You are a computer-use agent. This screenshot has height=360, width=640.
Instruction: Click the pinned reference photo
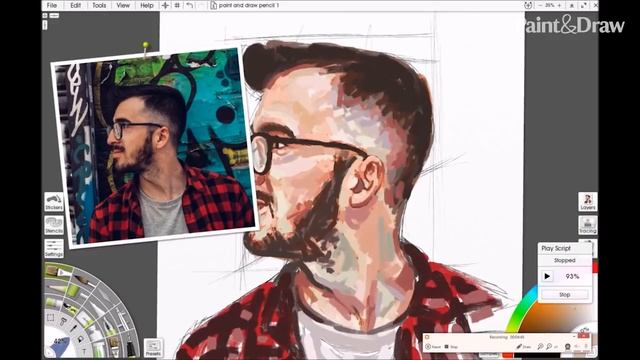154,147
